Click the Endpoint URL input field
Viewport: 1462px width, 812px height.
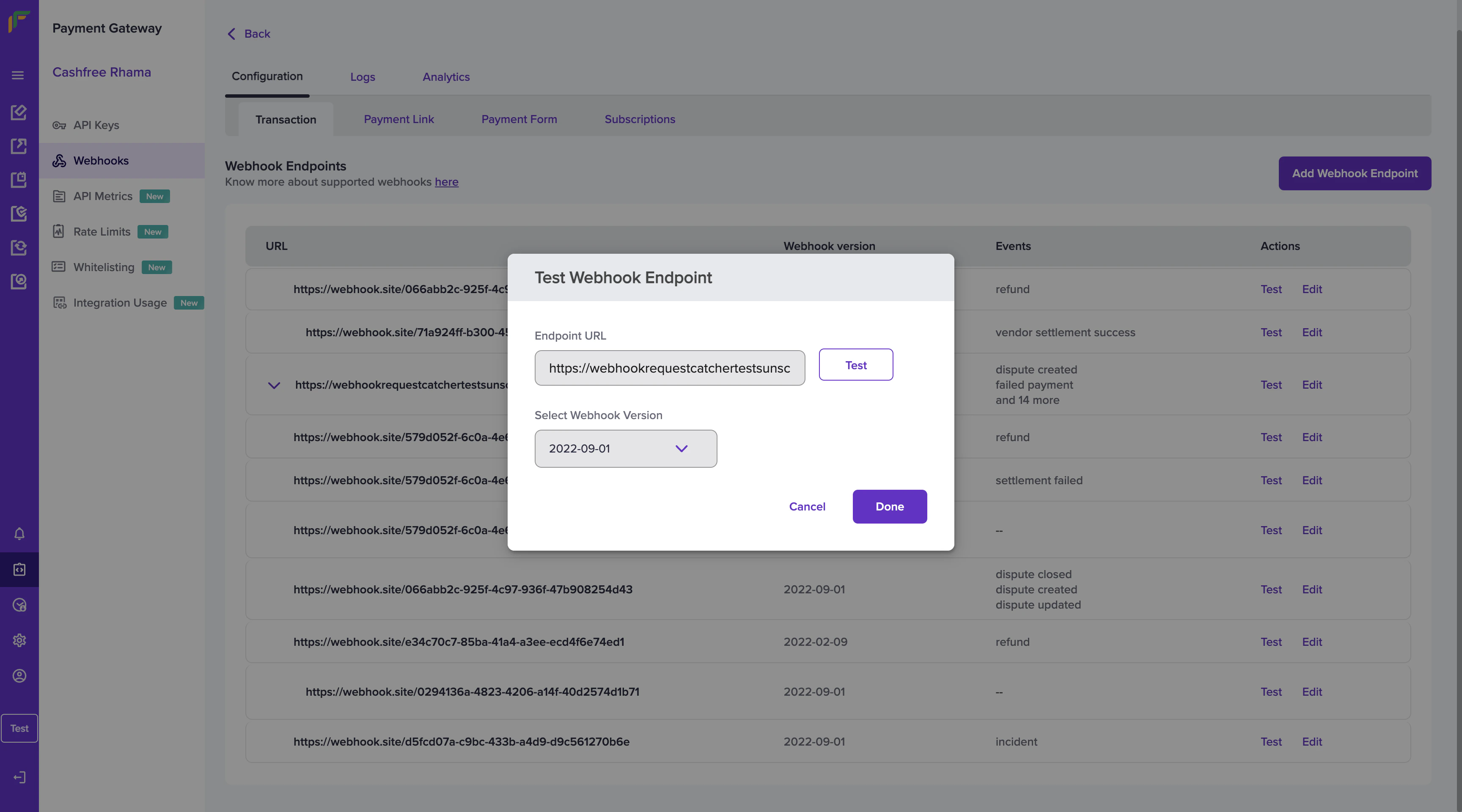click(x=669, y=368)
